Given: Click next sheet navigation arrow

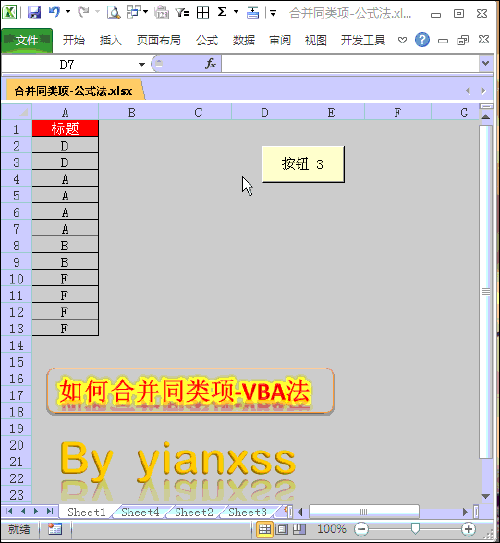Looking at the screenshot, I should [36, 511].
